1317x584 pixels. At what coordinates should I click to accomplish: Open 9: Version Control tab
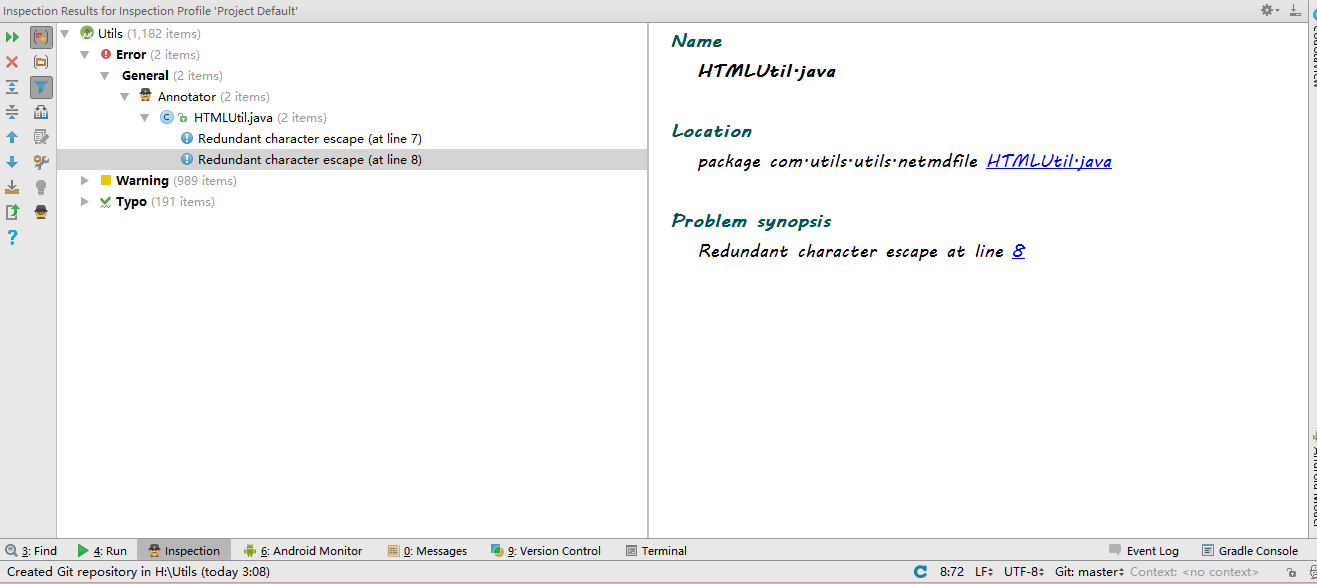(x=546, y=551)
